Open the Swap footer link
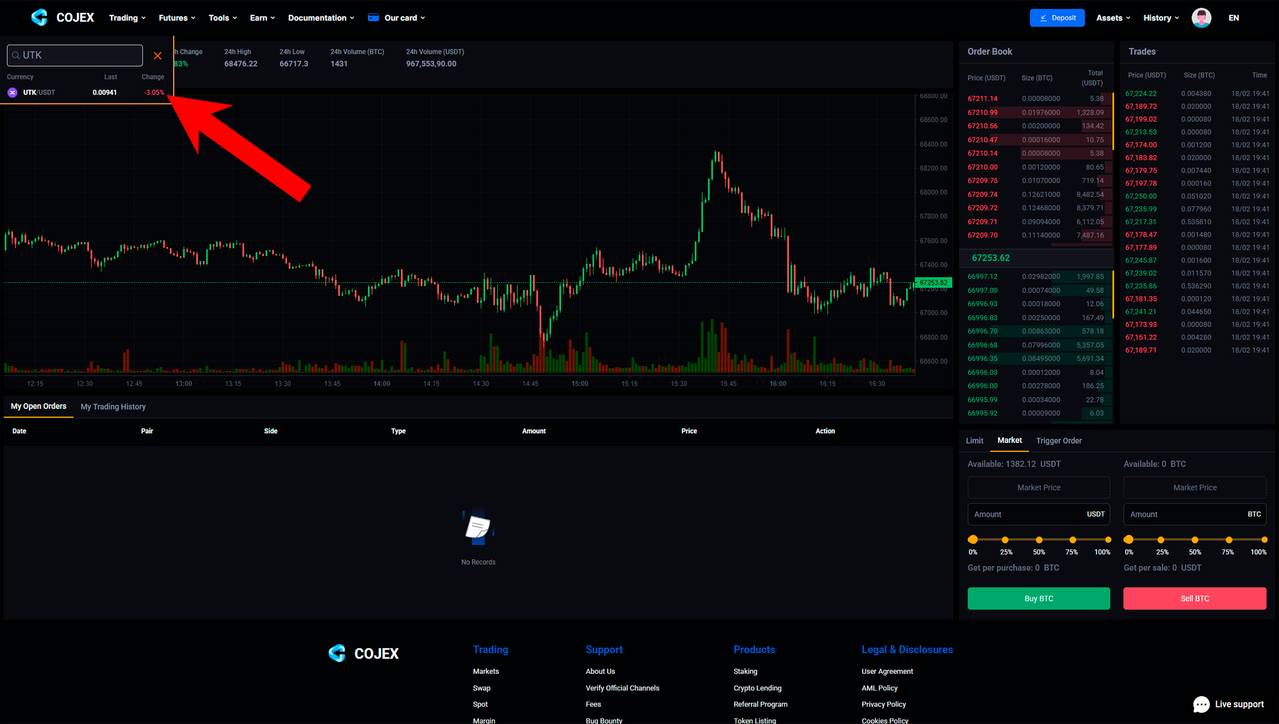 tap(482, 688)
